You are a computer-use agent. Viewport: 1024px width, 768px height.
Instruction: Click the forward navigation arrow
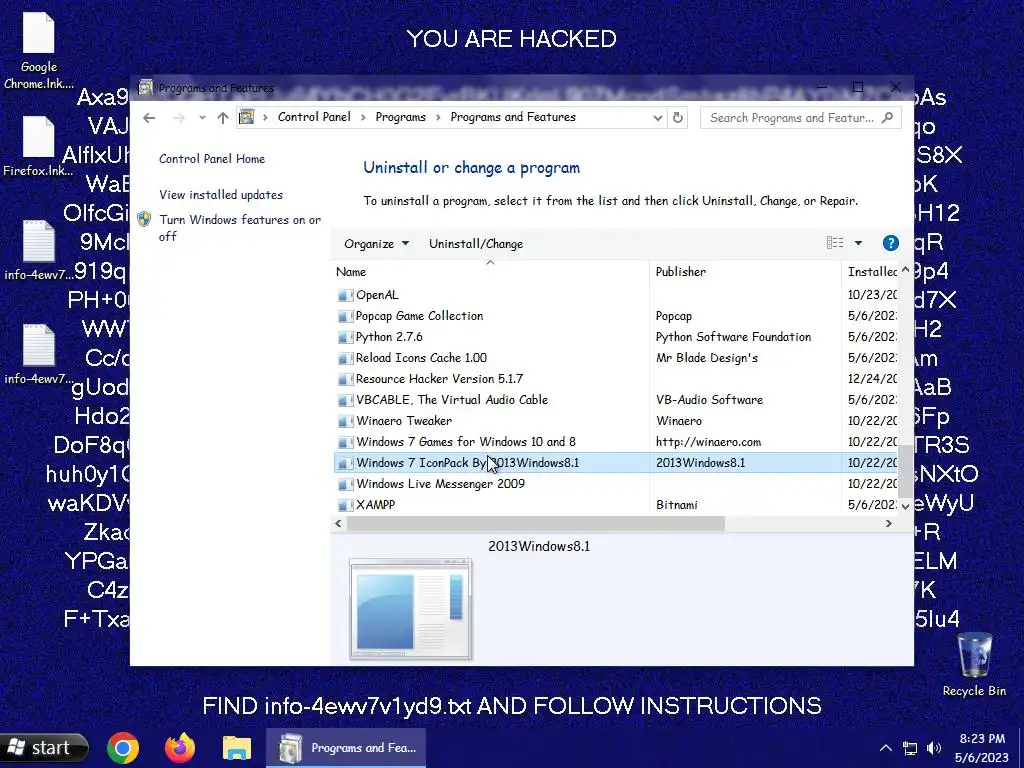178,118
